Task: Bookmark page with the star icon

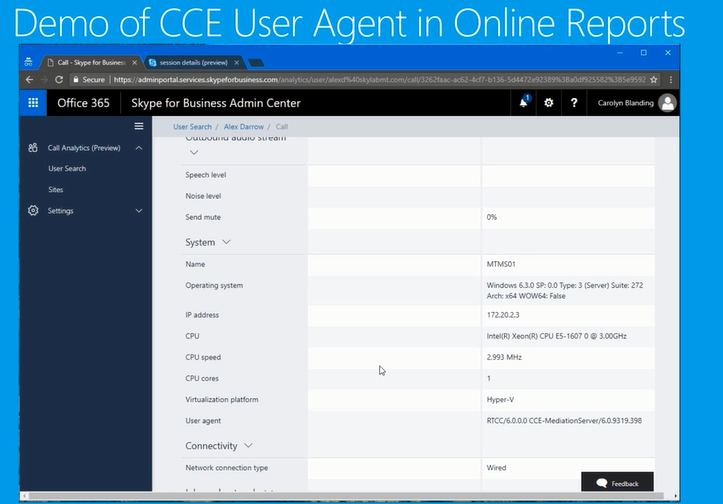Action: (x=667, y=80)
